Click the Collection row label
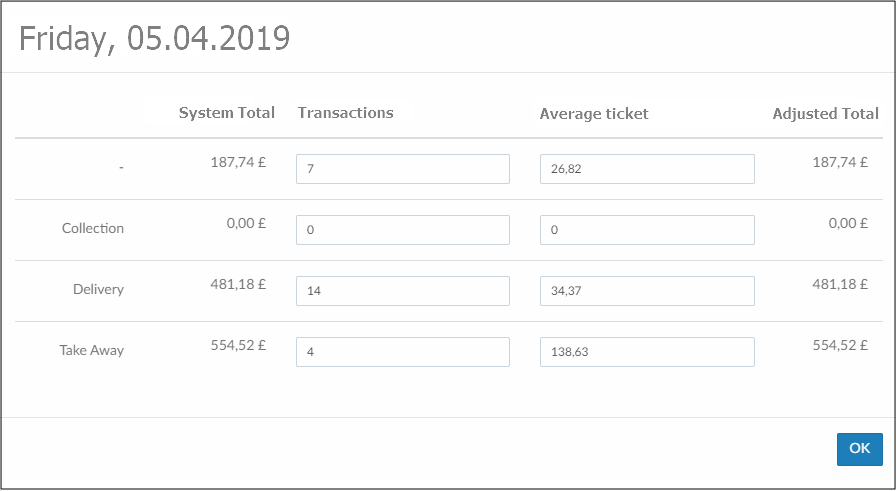Viewport: 896px width, 491px height. pos(93,229)
